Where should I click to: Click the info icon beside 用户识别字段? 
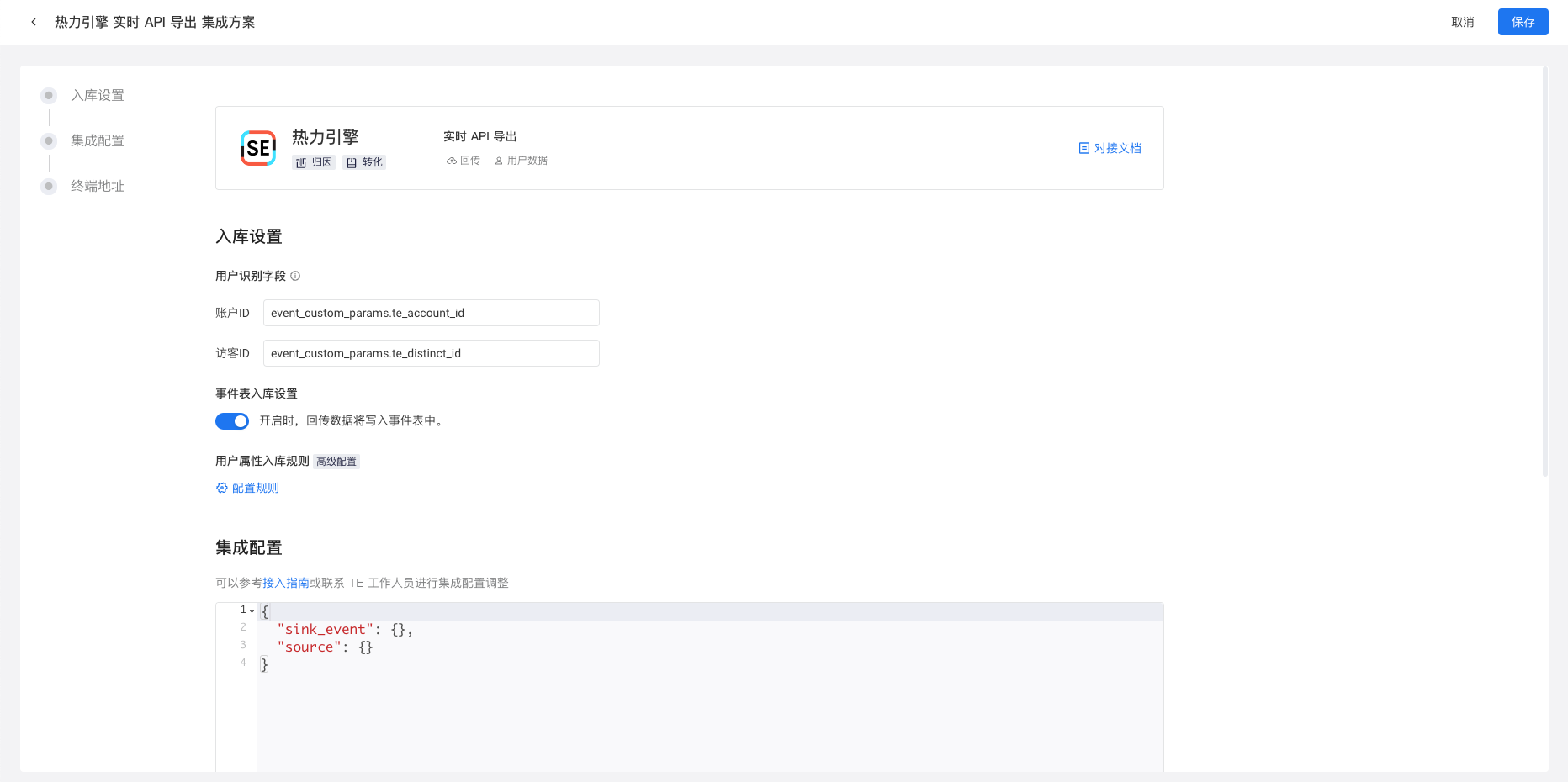click(295, 276)
